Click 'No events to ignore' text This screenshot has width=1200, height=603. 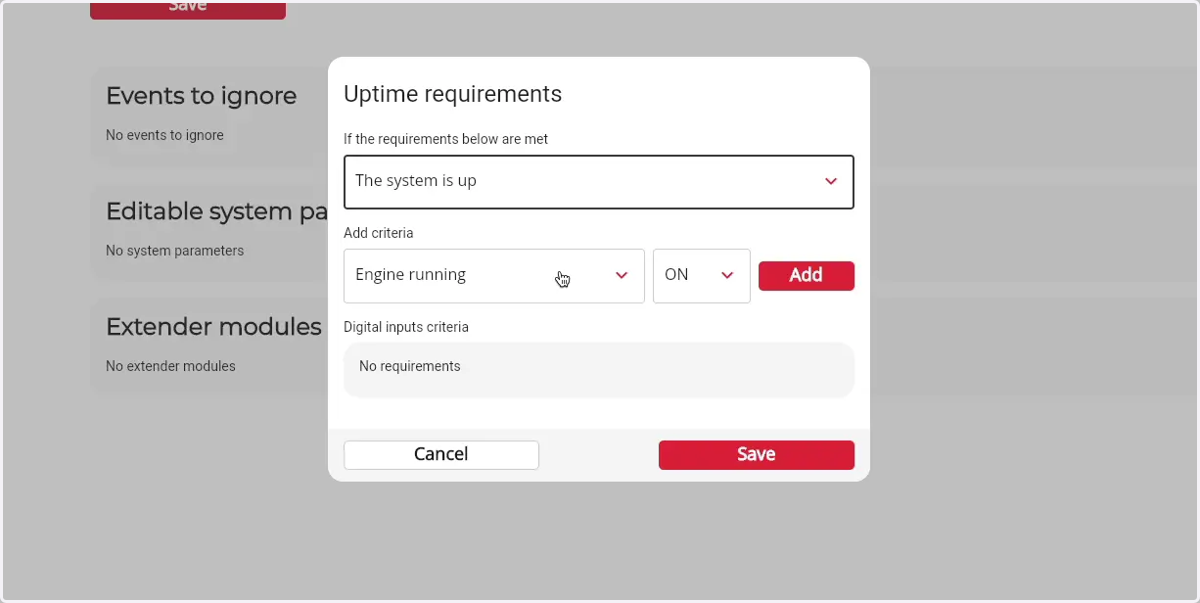[x=165, y=135]
